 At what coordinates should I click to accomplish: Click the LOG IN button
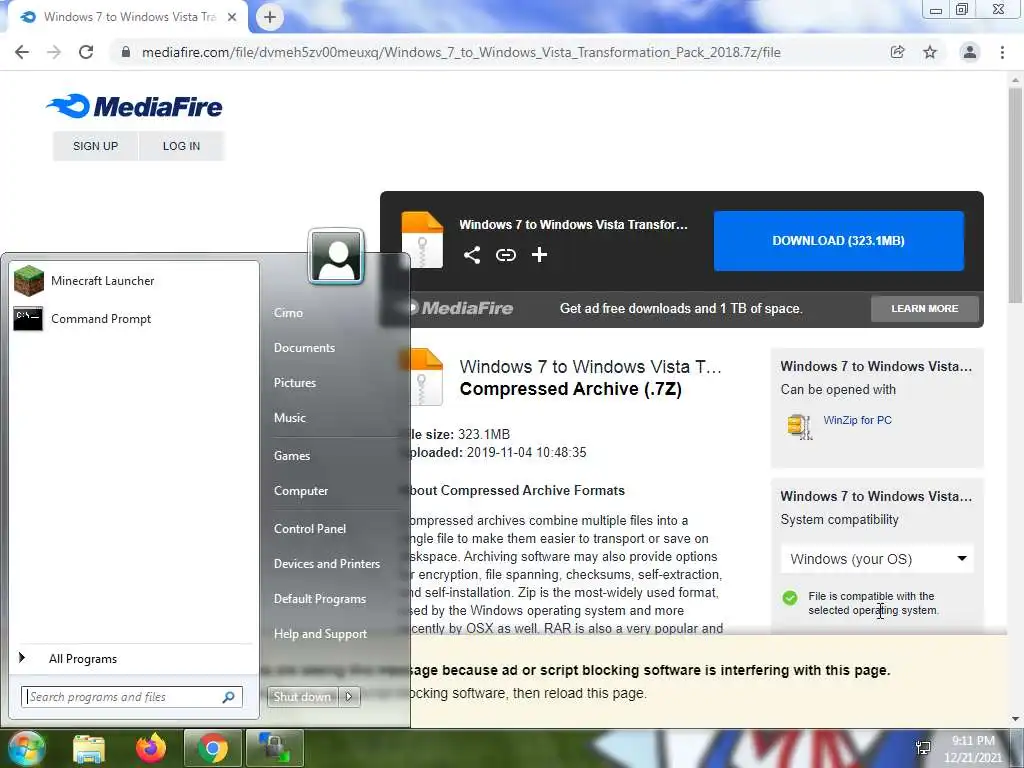(182, 146)
